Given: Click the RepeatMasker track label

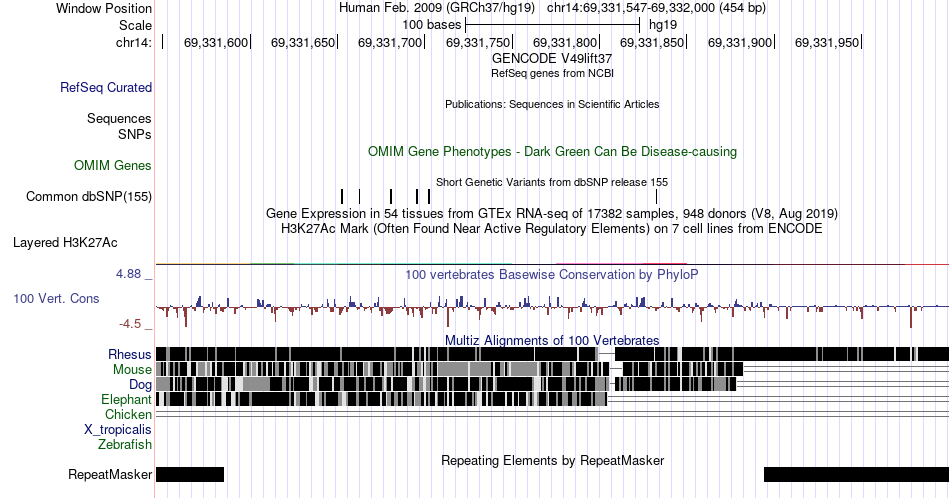Looking at the screenshot, I should click(x=110, y=474).
